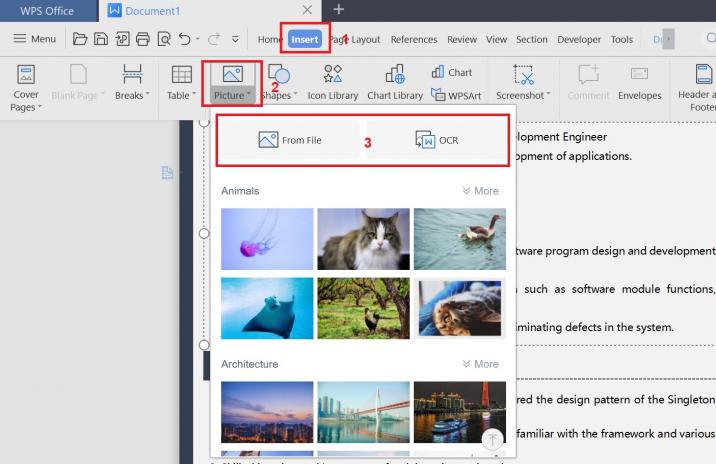This screenshot has height=464, width=716.
Task: Open Header and Footer tool
Action: point(697,88)
